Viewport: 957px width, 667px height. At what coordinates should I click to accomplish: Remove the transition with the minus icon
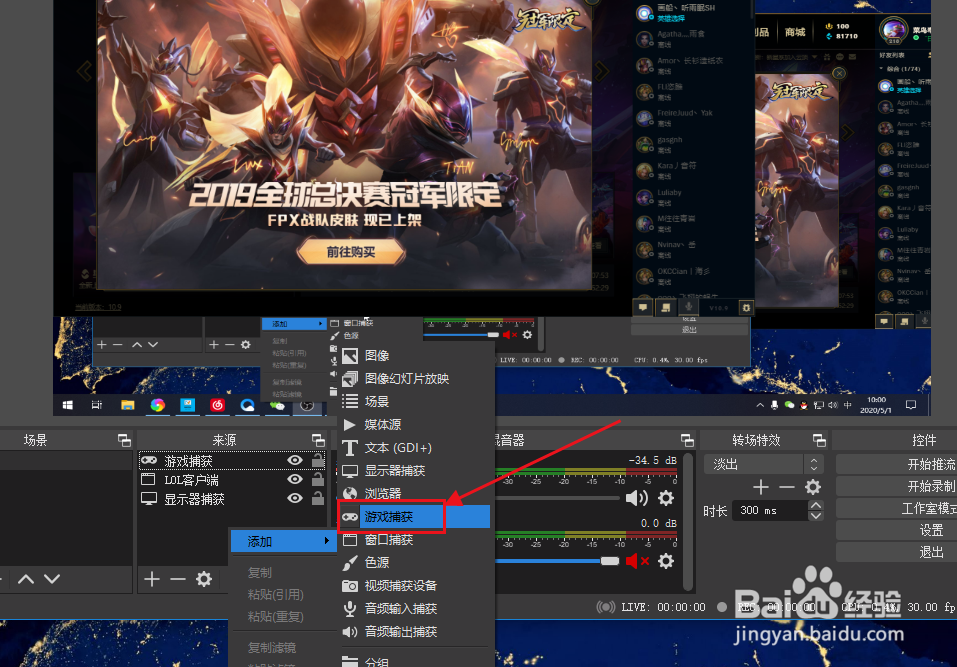pyautogui.click(x=787, y=487)
